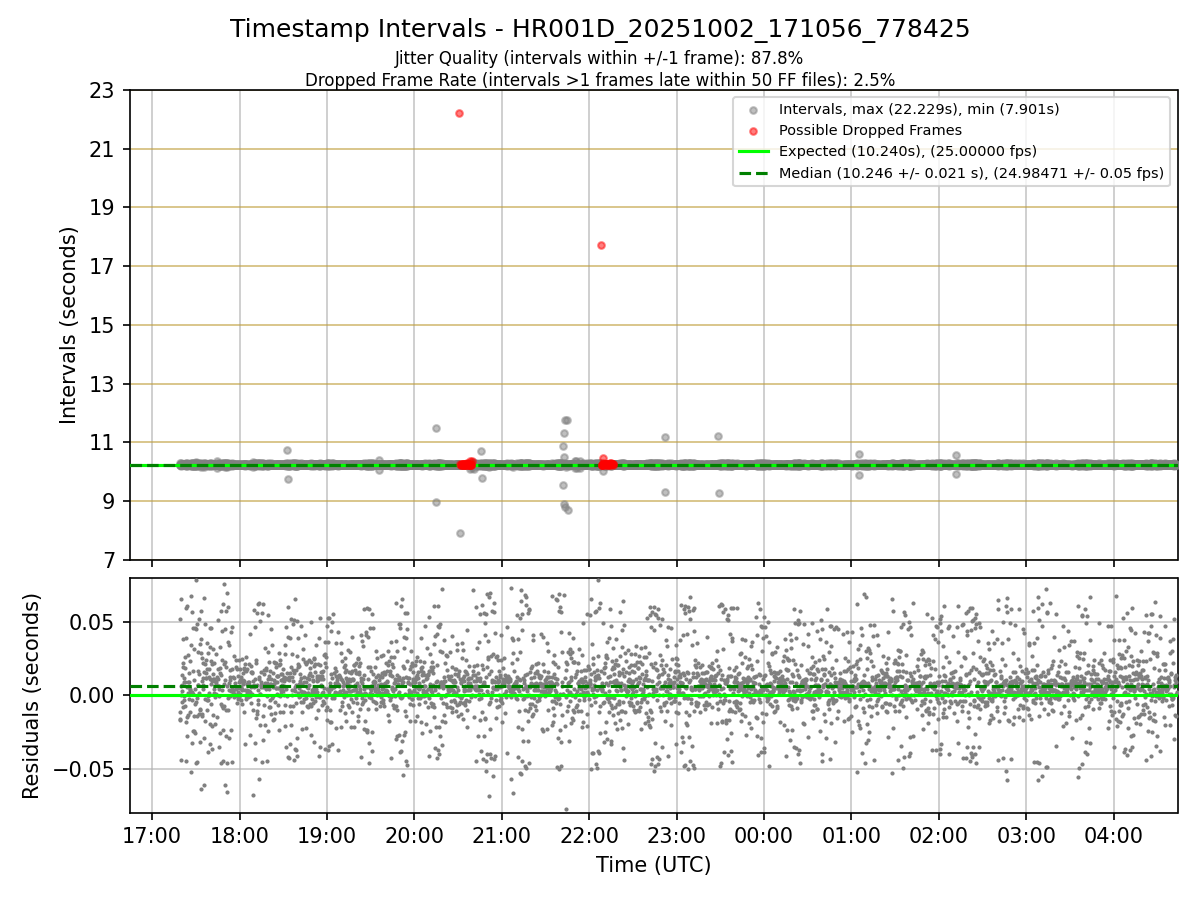Click the red marker icon in the legend
The width and height of the screenshot is (1200, 900).
754,131
